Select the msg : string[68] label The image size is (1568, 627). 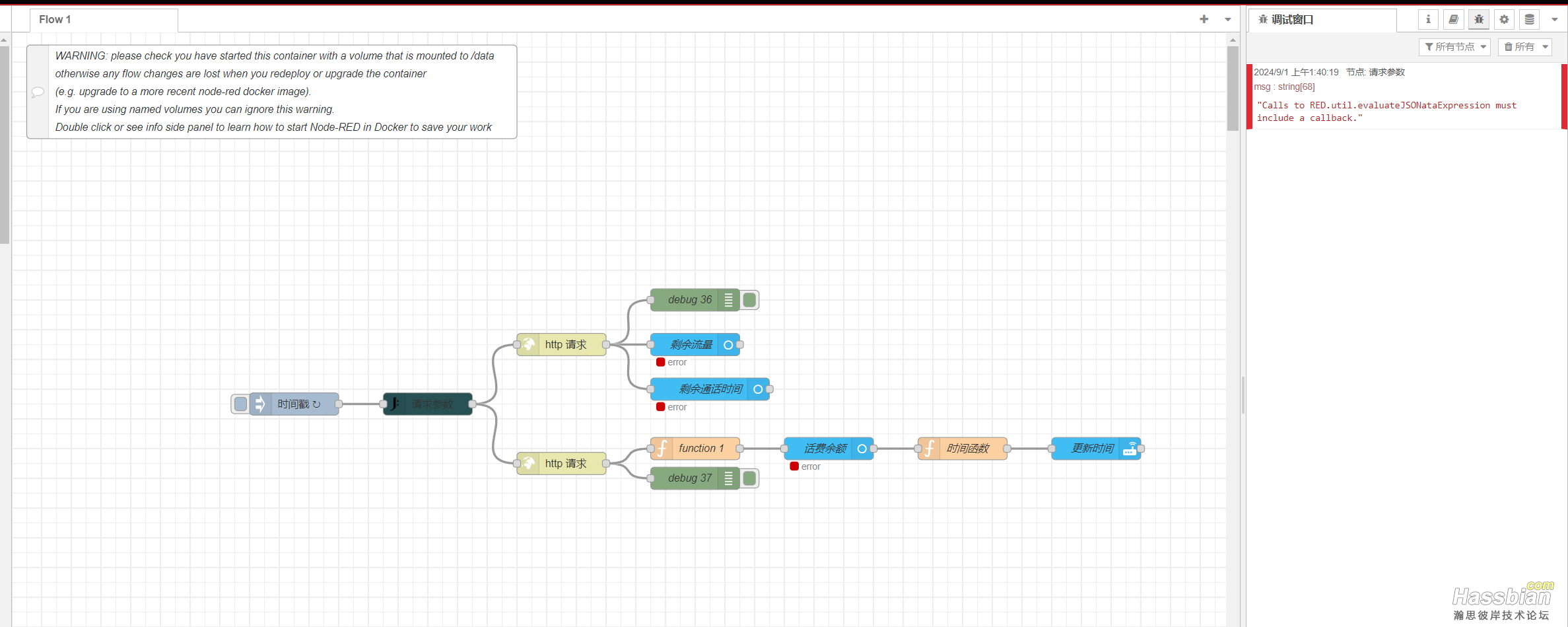[1284, 87]
